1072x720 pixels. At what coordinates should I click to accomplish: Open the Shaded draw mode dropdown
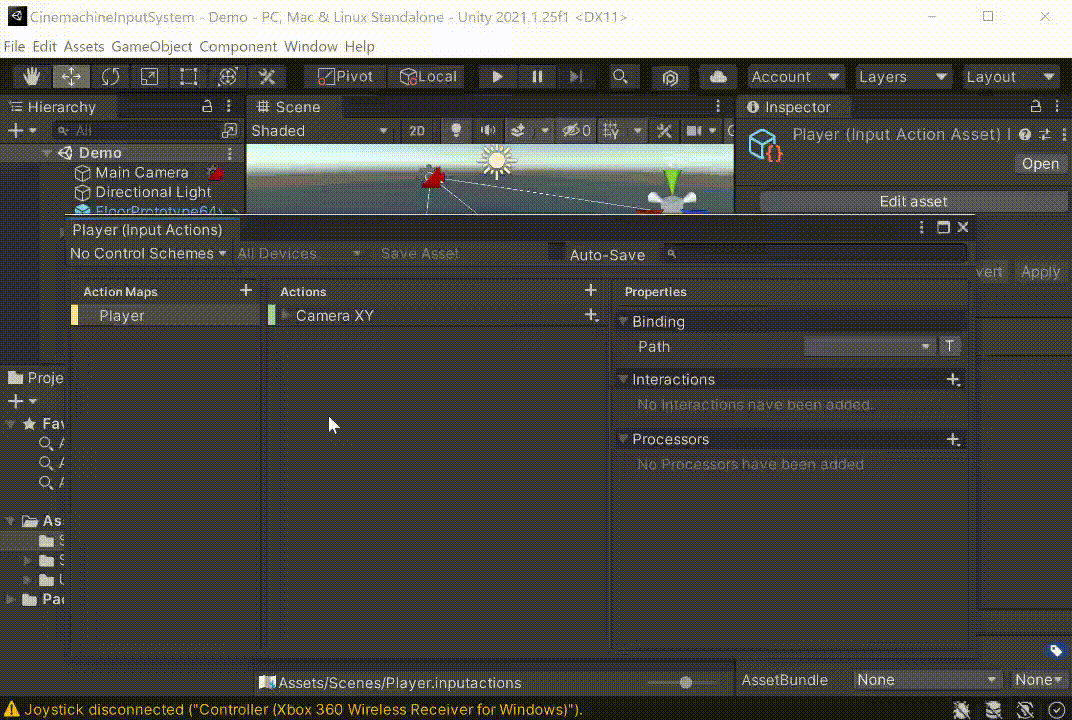point(319,131)
